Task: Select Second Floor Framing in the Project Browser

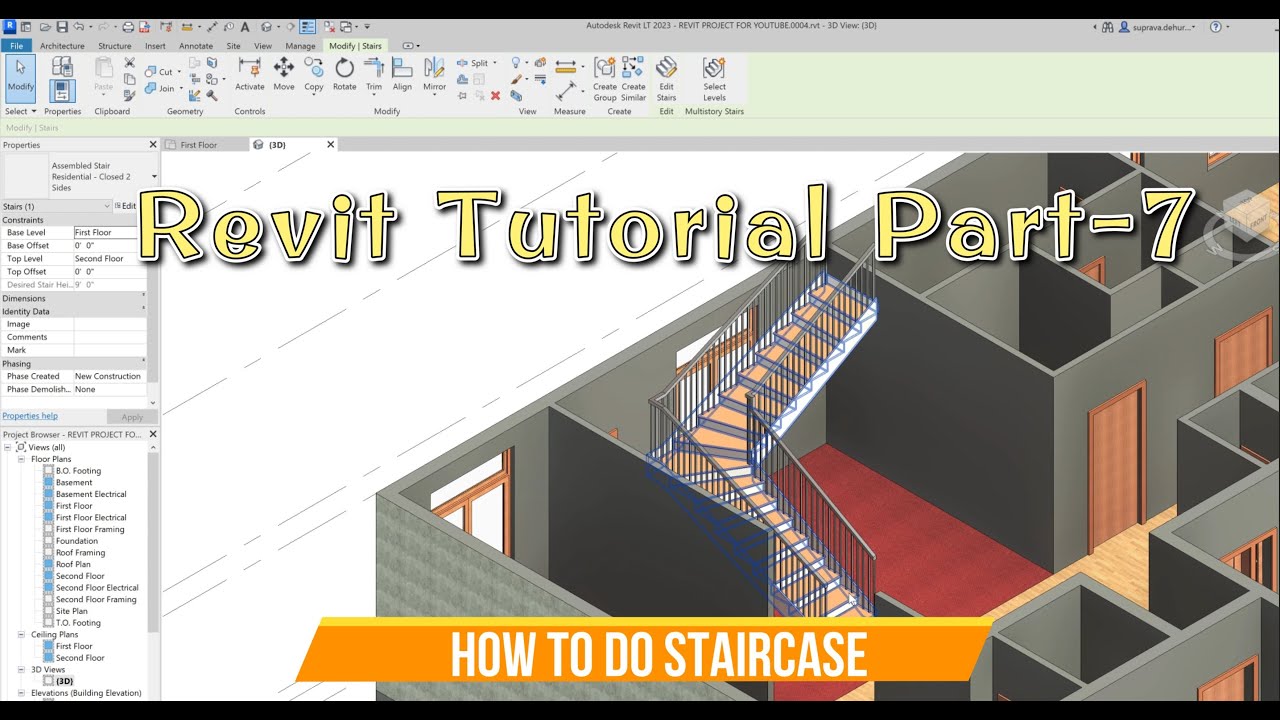Action: (x=96, y=599)
